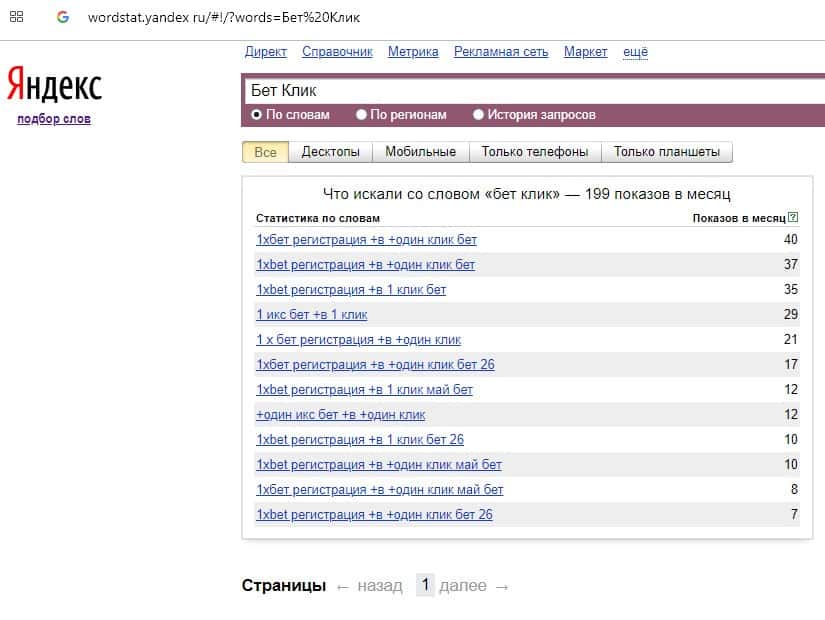This screenshot has height=620, width=825.
Task: Open the Метрика link
Action: coord(413,52)
